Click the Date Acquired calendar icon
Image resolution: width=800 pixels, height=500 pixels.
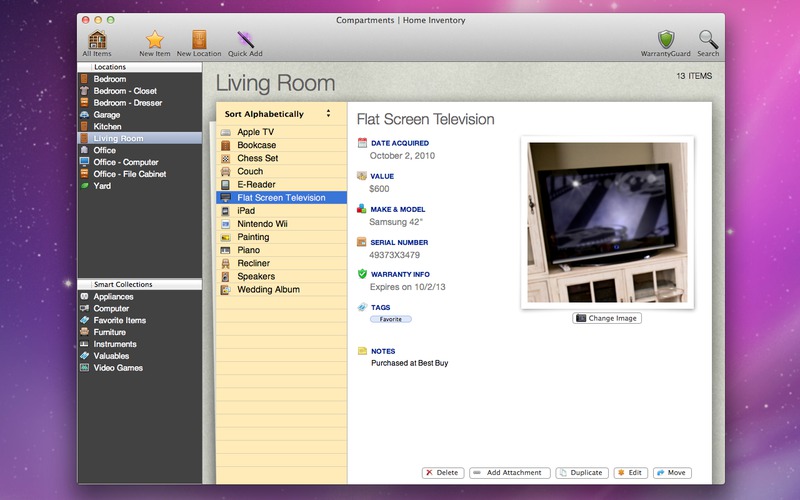(362, 143)
